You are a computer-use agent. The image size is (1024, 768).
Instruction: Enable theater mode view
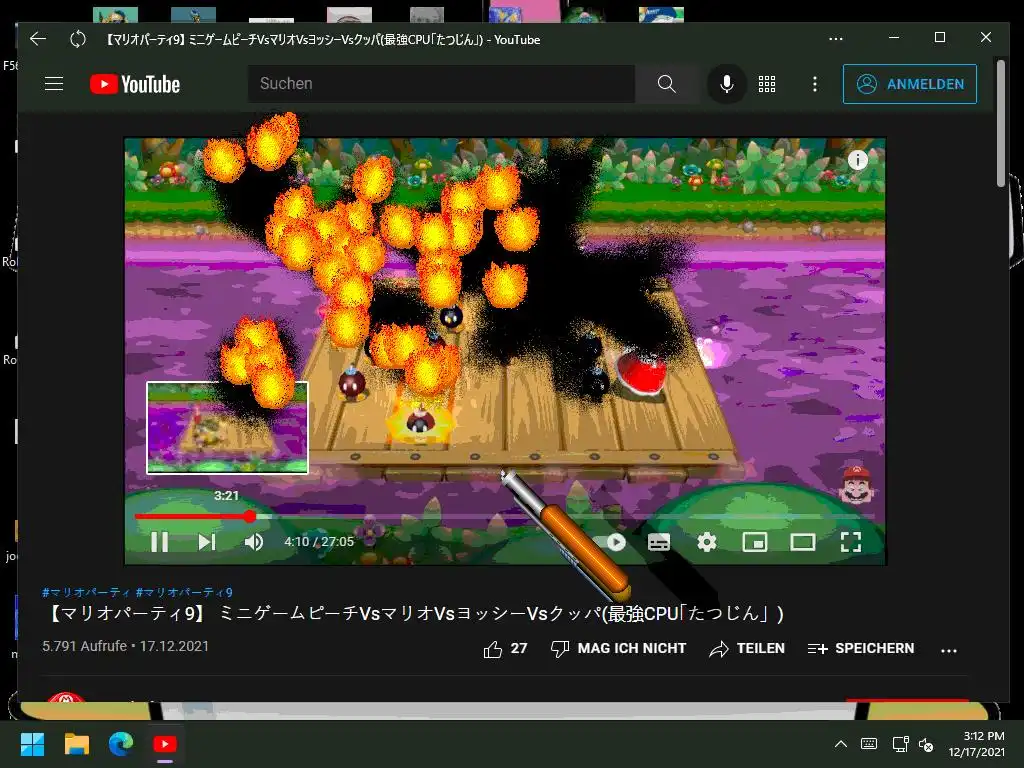pos(803,542)
